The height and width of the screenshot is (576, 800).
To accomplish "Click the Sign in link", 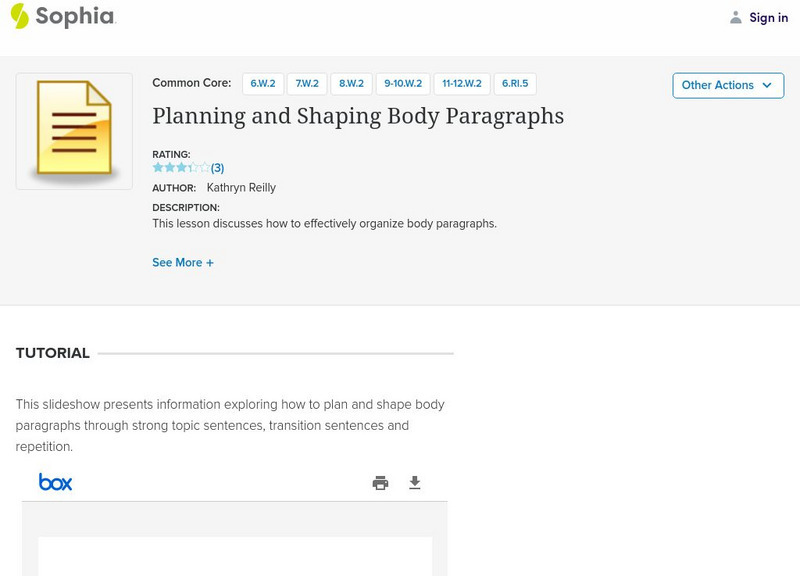I will (768, 17).
